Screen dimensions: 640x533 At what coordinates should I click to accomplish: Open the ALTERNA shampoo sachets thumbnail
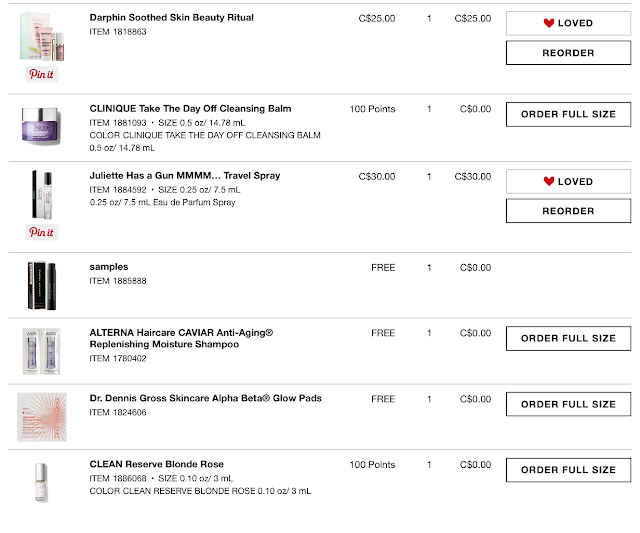click(42, 349)
